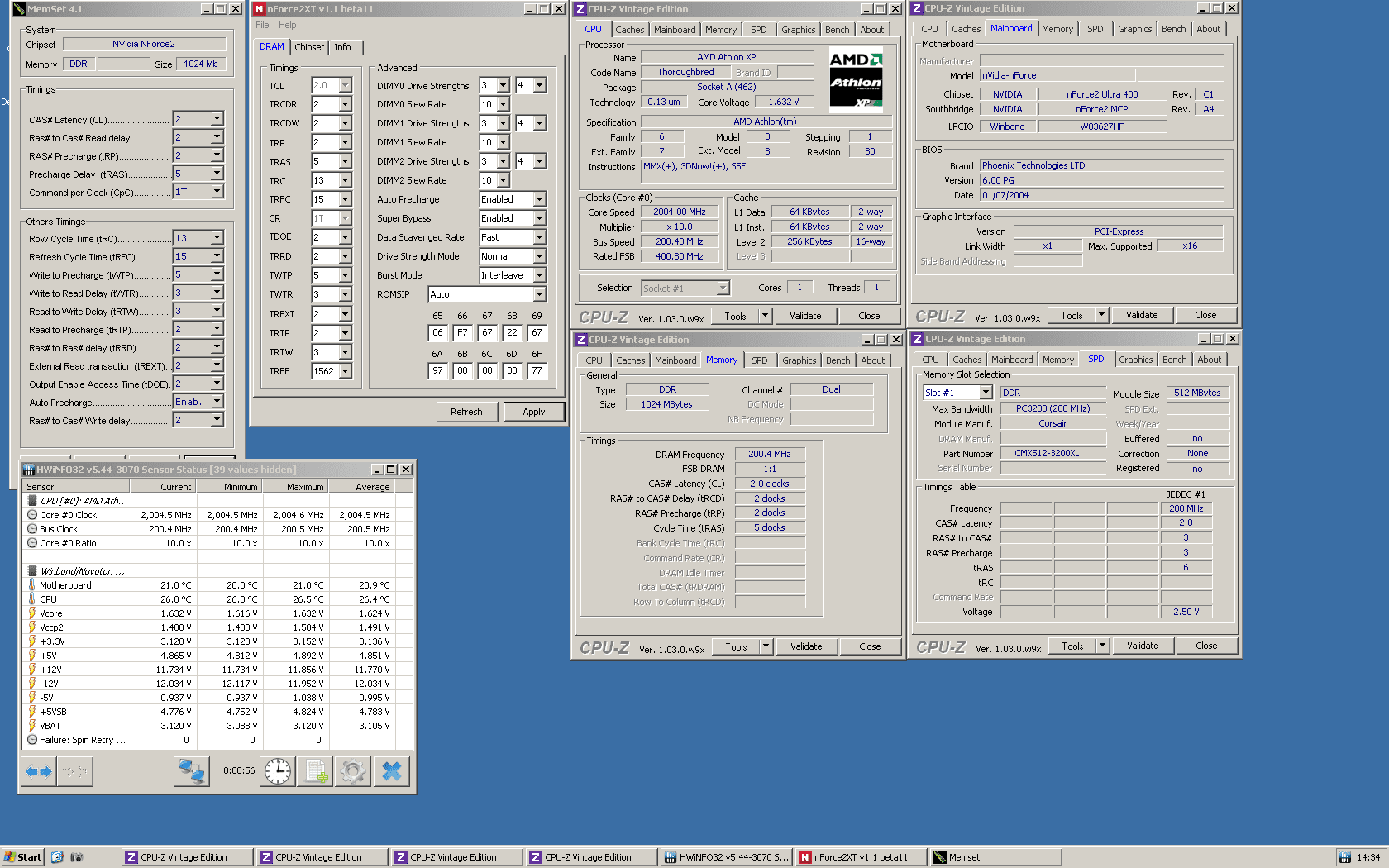Click Validate in CPU-Z Memory window
The height and width of the screenshot is (868, 1389).
click(x=806, y=646)
